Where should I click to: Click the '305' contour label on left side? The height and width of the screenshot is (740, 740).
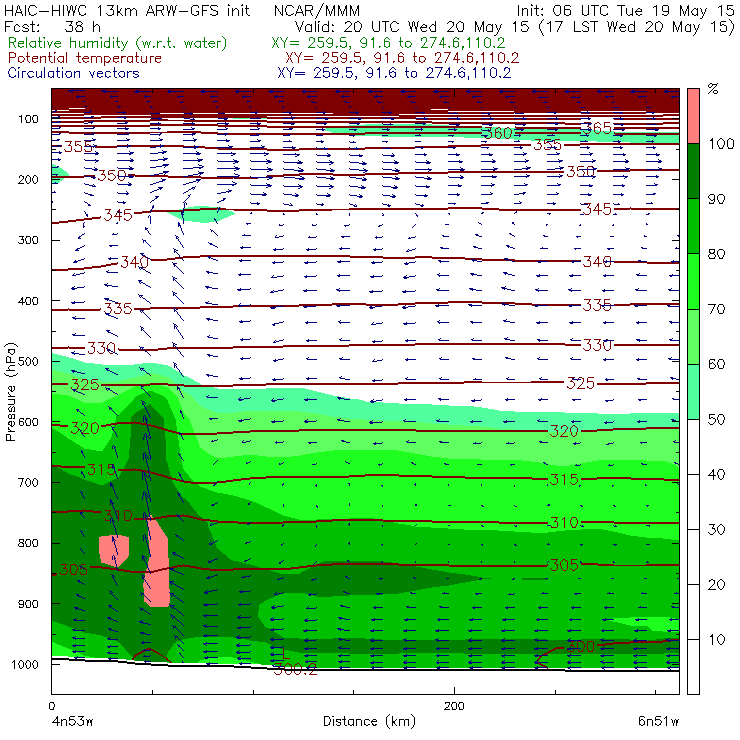point(74,569)
